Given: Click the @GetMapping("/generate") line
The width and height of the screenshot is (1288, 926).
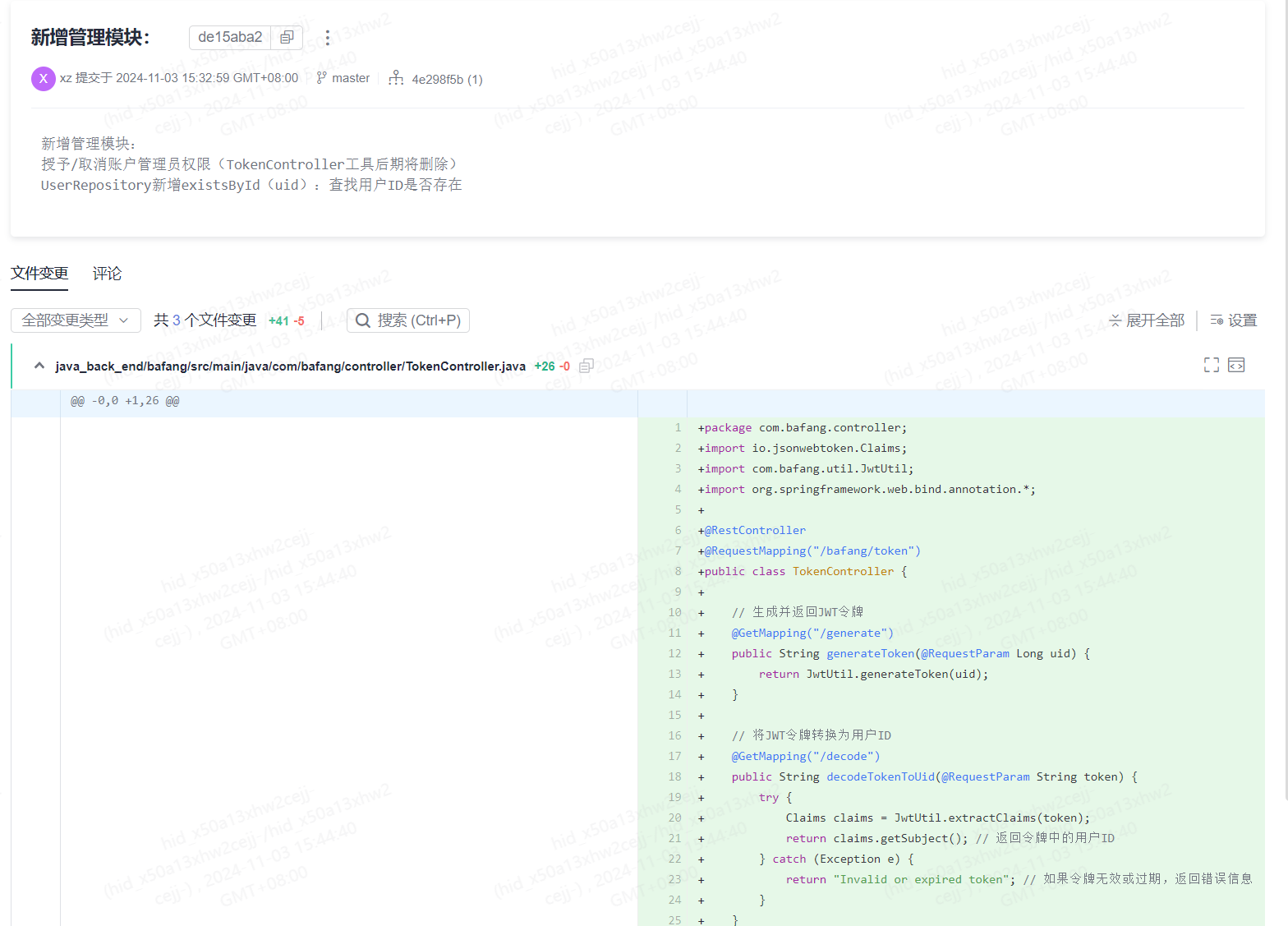Looking at the screenshot, I should 812,633.
